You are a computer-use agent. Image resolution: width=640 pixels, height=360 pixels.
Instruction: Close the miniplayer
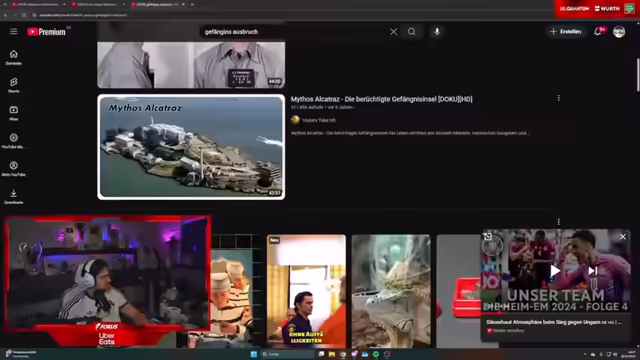tap(622, 237)
